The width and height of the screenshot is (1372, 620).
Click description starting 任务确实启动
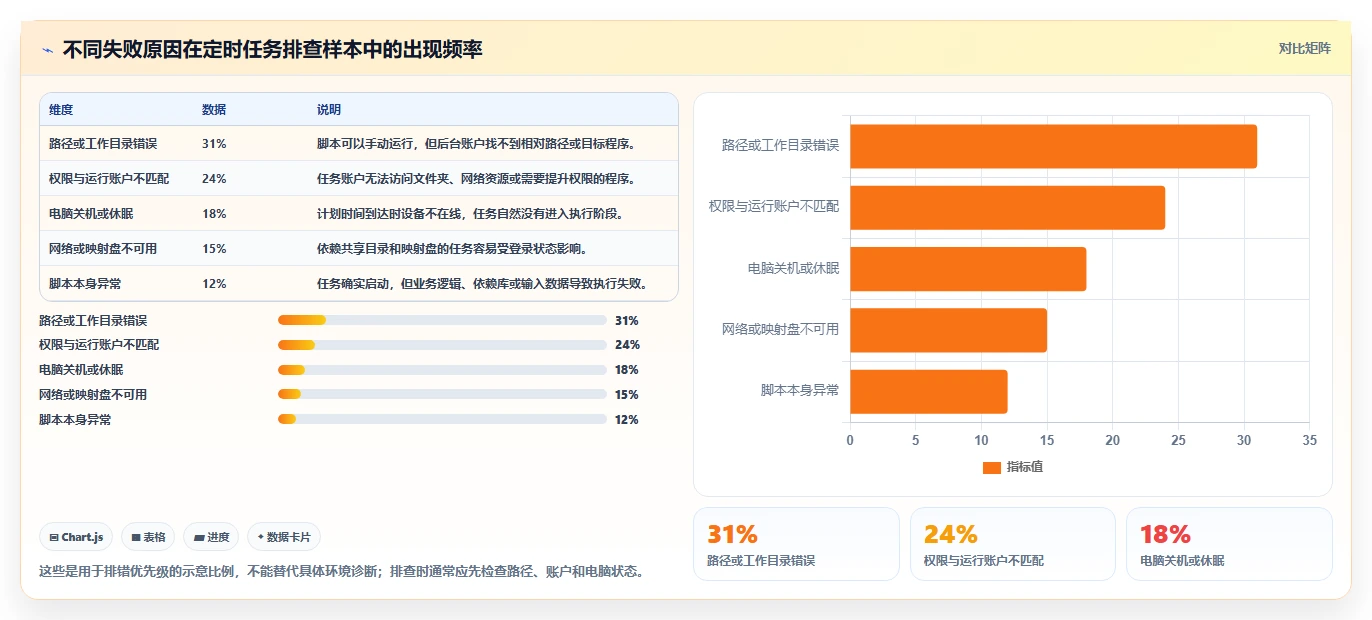tap(484, 284)
